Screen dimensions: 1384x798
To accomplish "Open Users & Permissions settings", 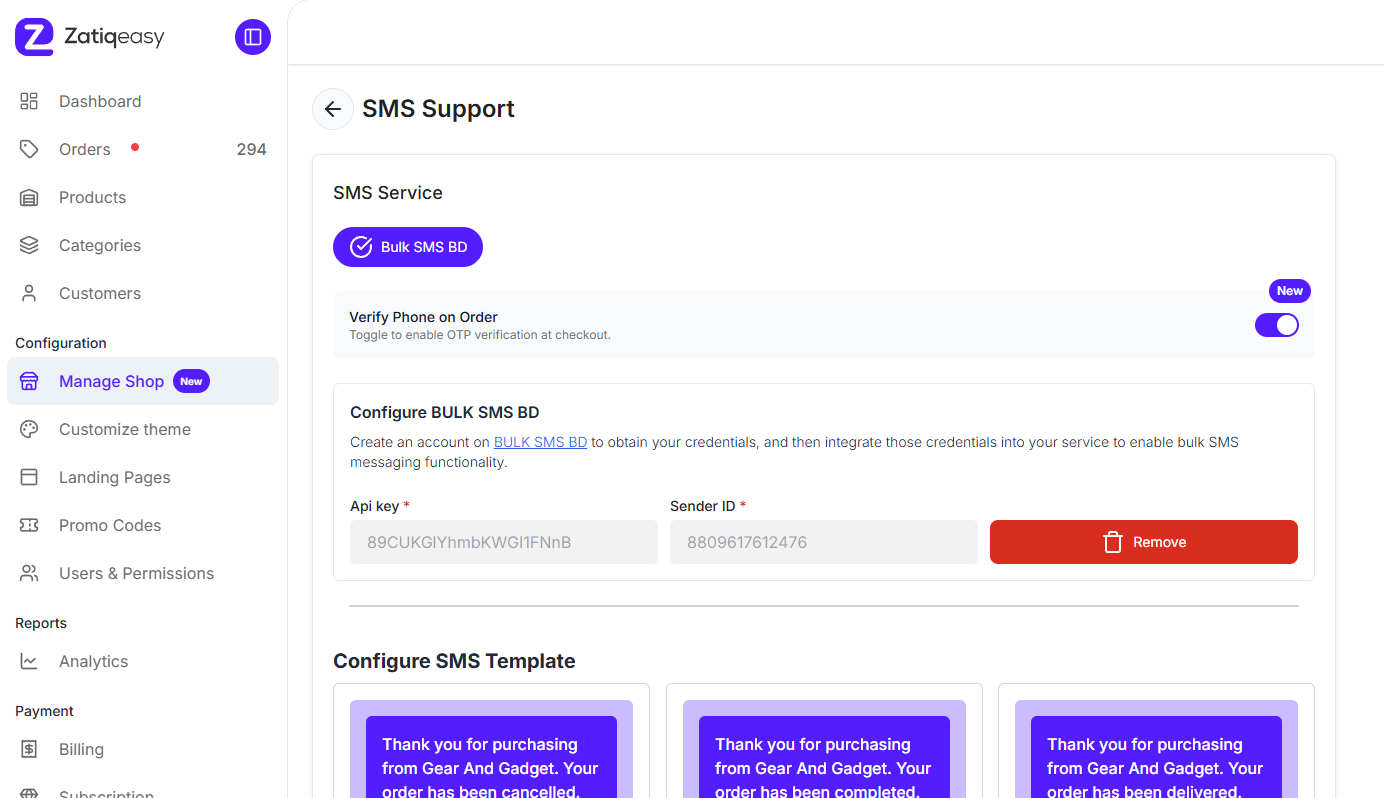I will (x=136, y=573).
